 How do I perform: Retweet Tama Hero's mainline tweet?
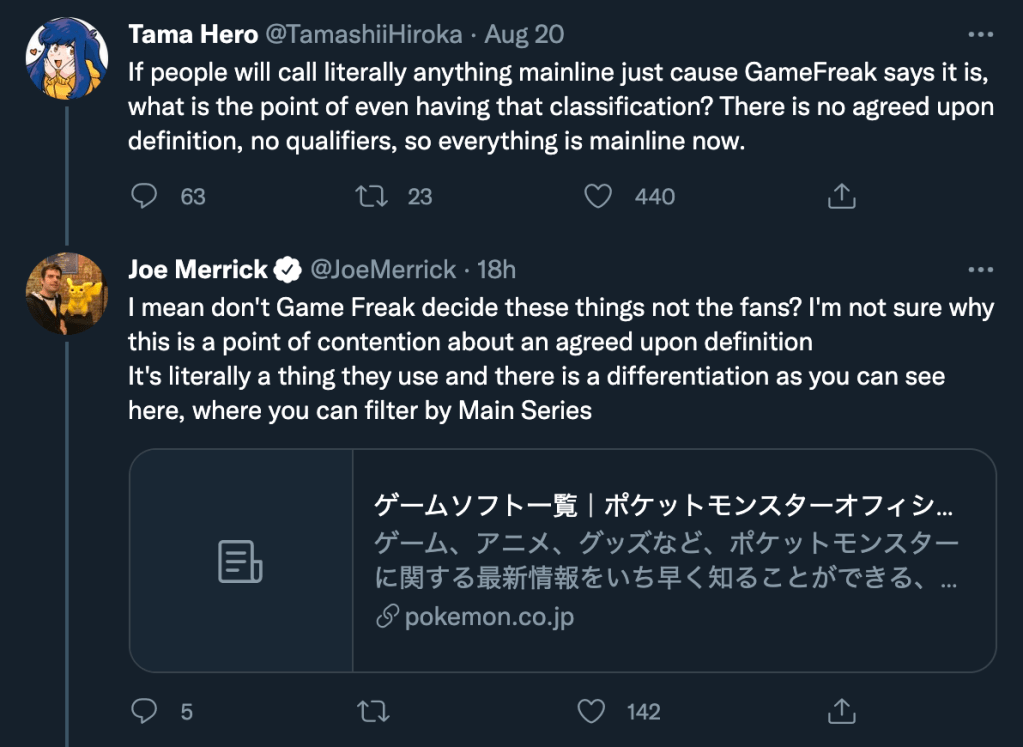coord(372,196)
